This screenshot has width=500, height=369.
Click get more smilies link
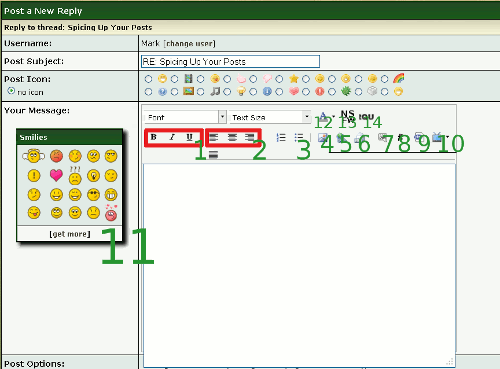click(x=70, y=234)
